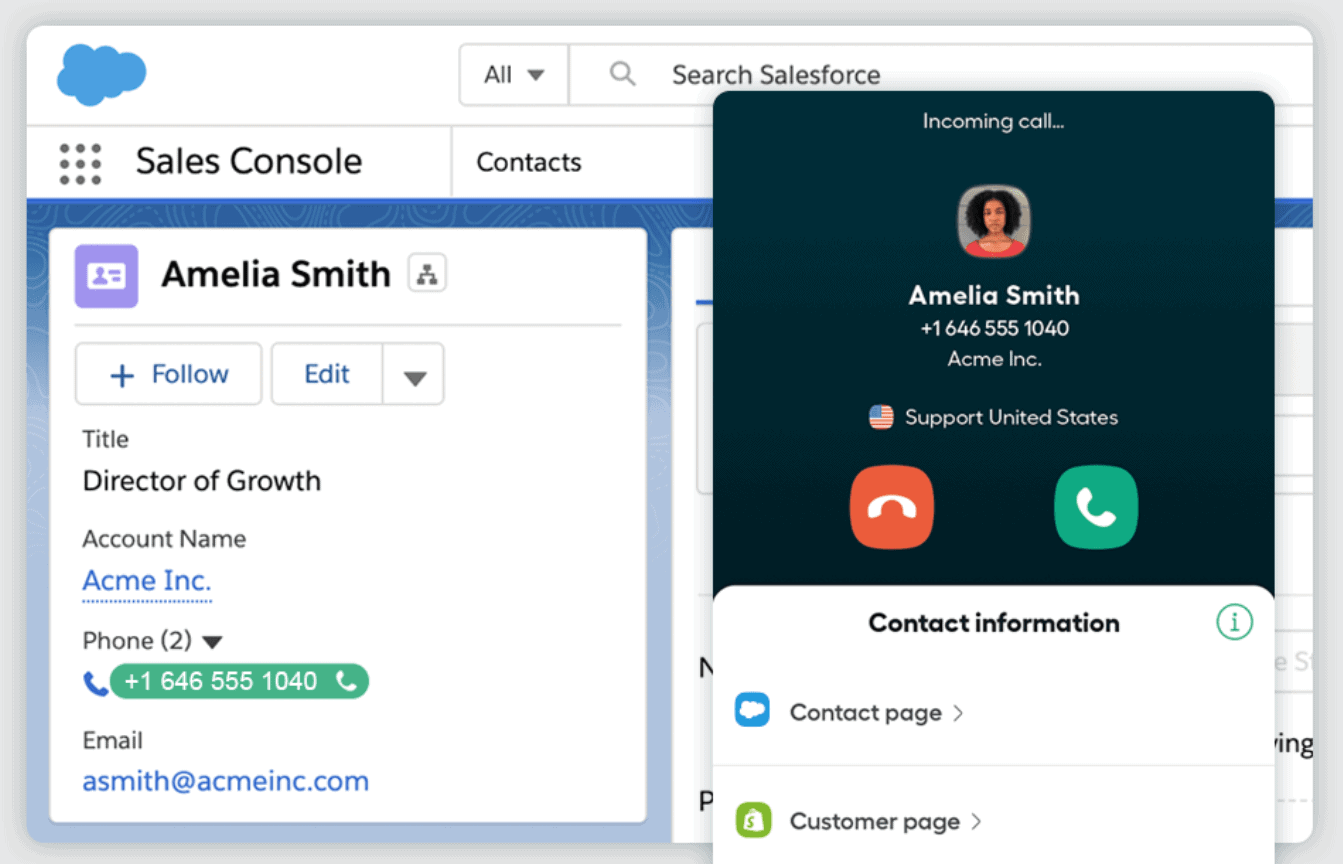This screenshot has height=864, width=1343.
Task: Click the Salesforce icon beside Contact page
Action: 752,710
